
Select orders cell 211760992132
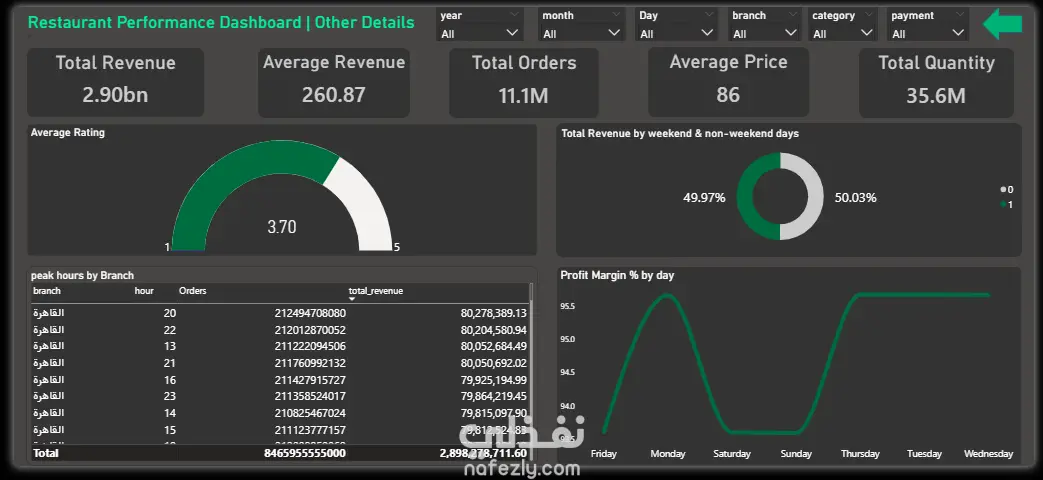tap(310, 363)
